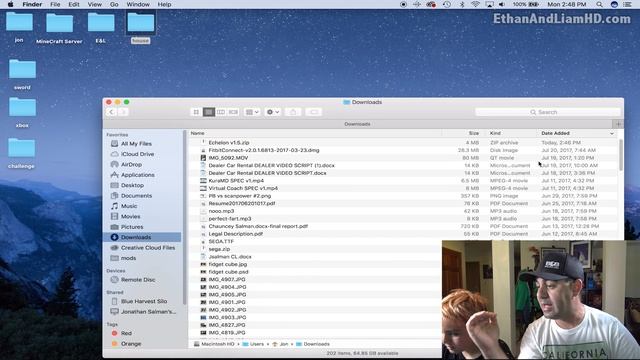Screen dimensions: 640x360
Task: Open the File menu
Action: [55, 4]
